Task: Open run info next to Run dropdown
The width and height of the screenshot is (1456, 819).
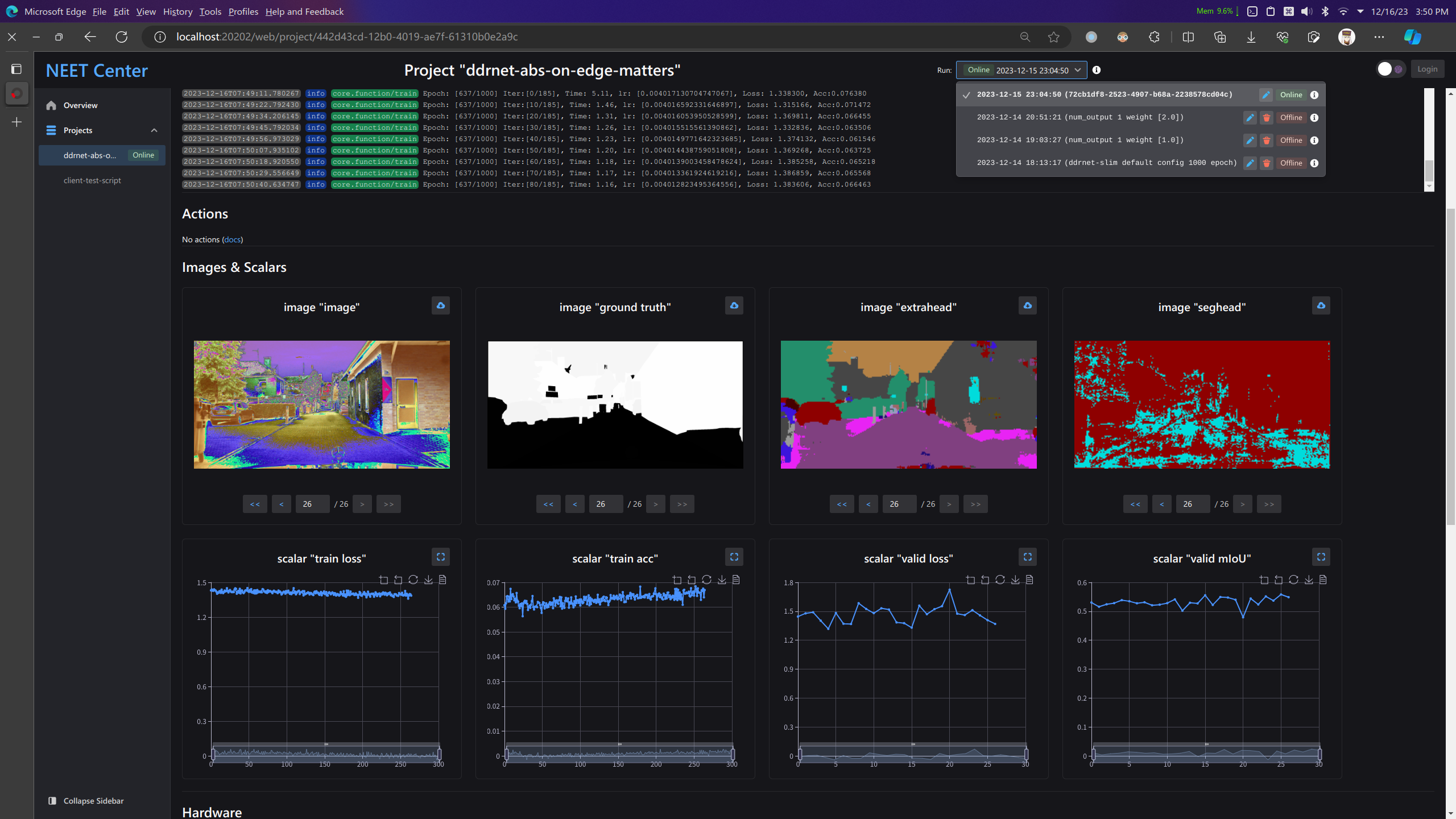Action: [x=1097, y=70]
